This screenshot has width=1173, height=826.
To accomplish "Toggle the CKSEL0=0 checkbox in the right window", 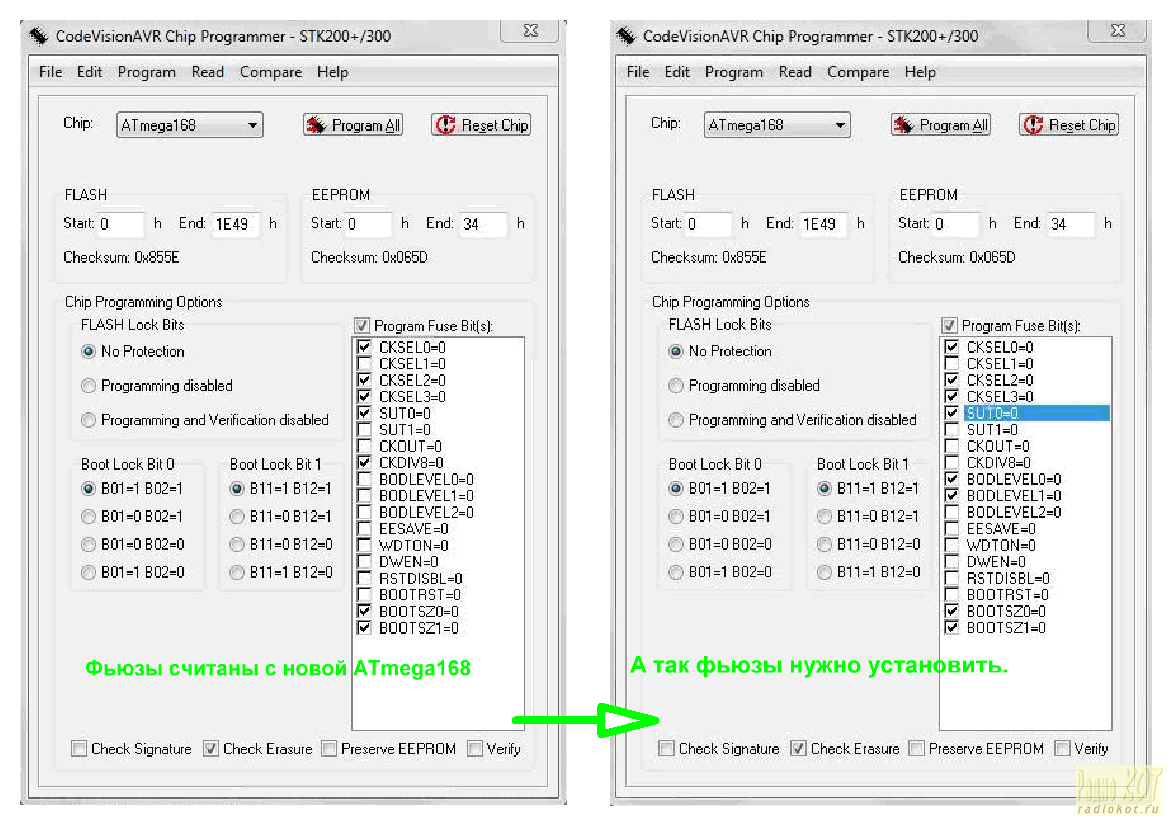I will 952,347.
